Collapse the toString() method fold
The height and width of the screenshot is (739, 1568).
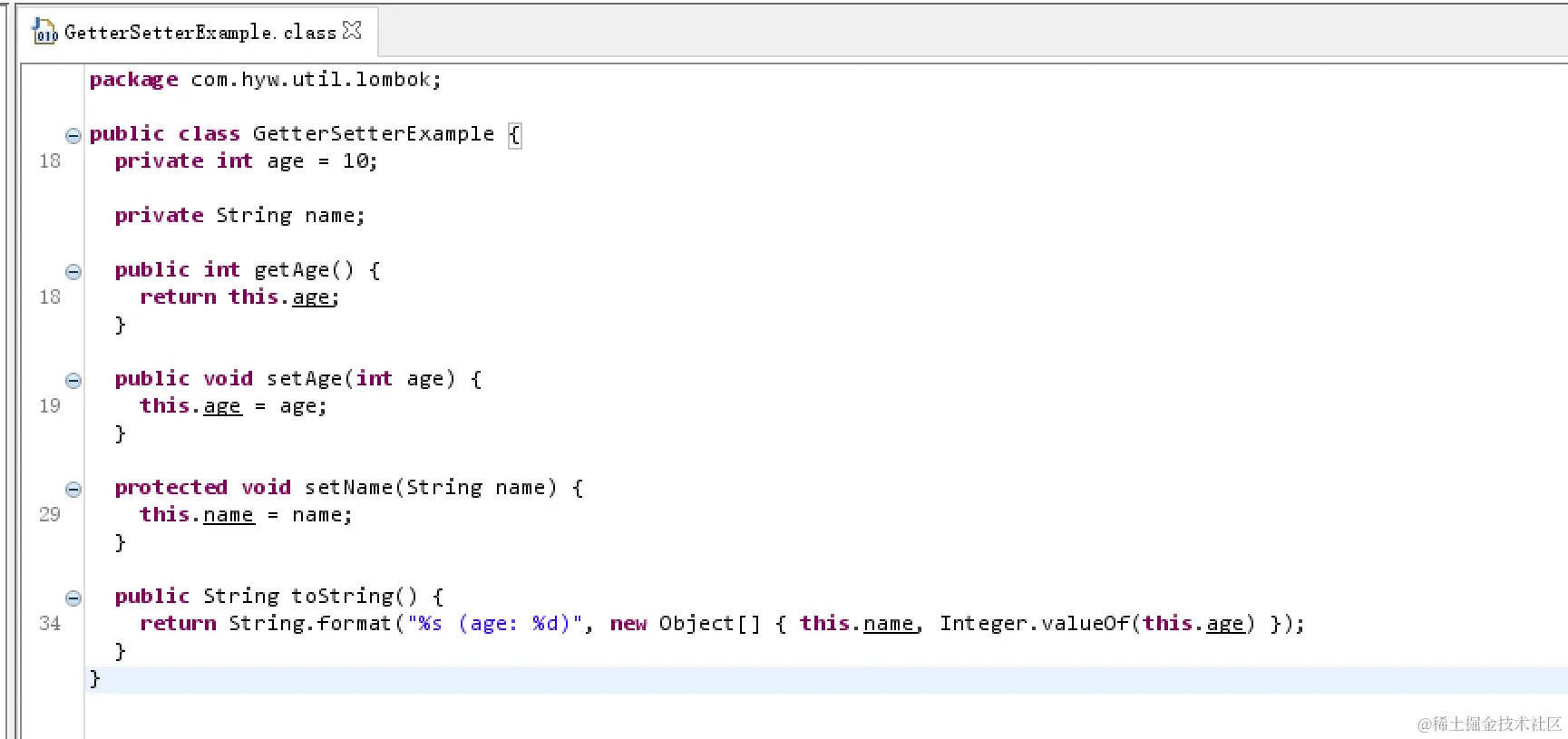tap(73, 598)
